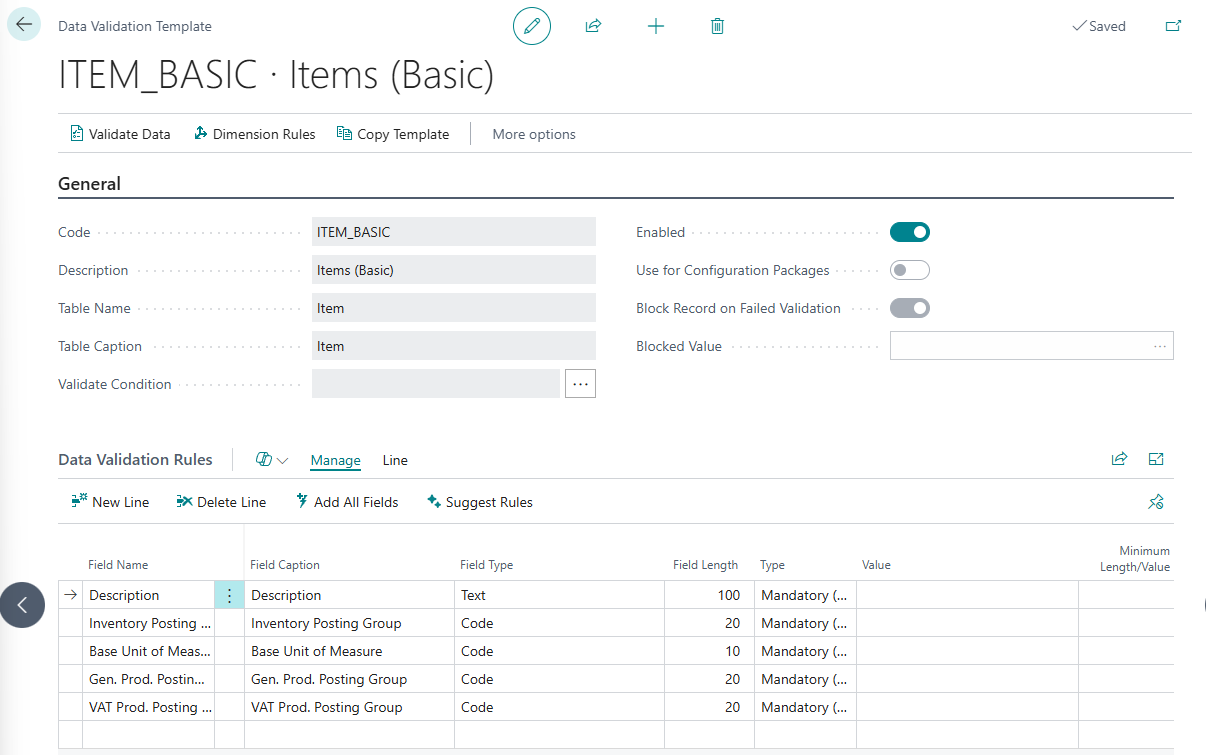Click the Validate Data action
This screenshot has width=1206, height=755.
pos(120,134)
